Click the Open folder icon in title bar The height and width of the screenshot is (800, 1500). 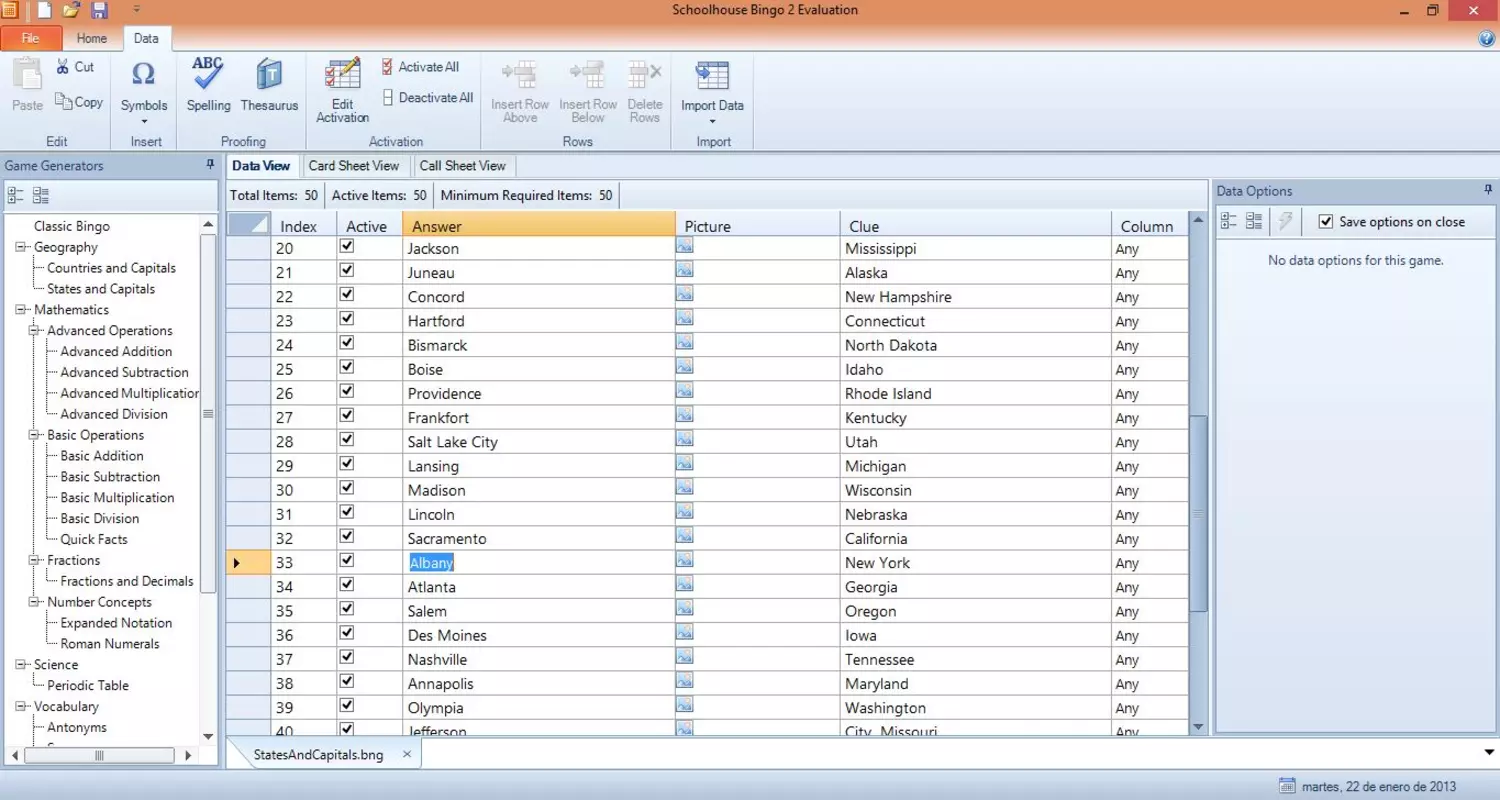click(71, 11)
